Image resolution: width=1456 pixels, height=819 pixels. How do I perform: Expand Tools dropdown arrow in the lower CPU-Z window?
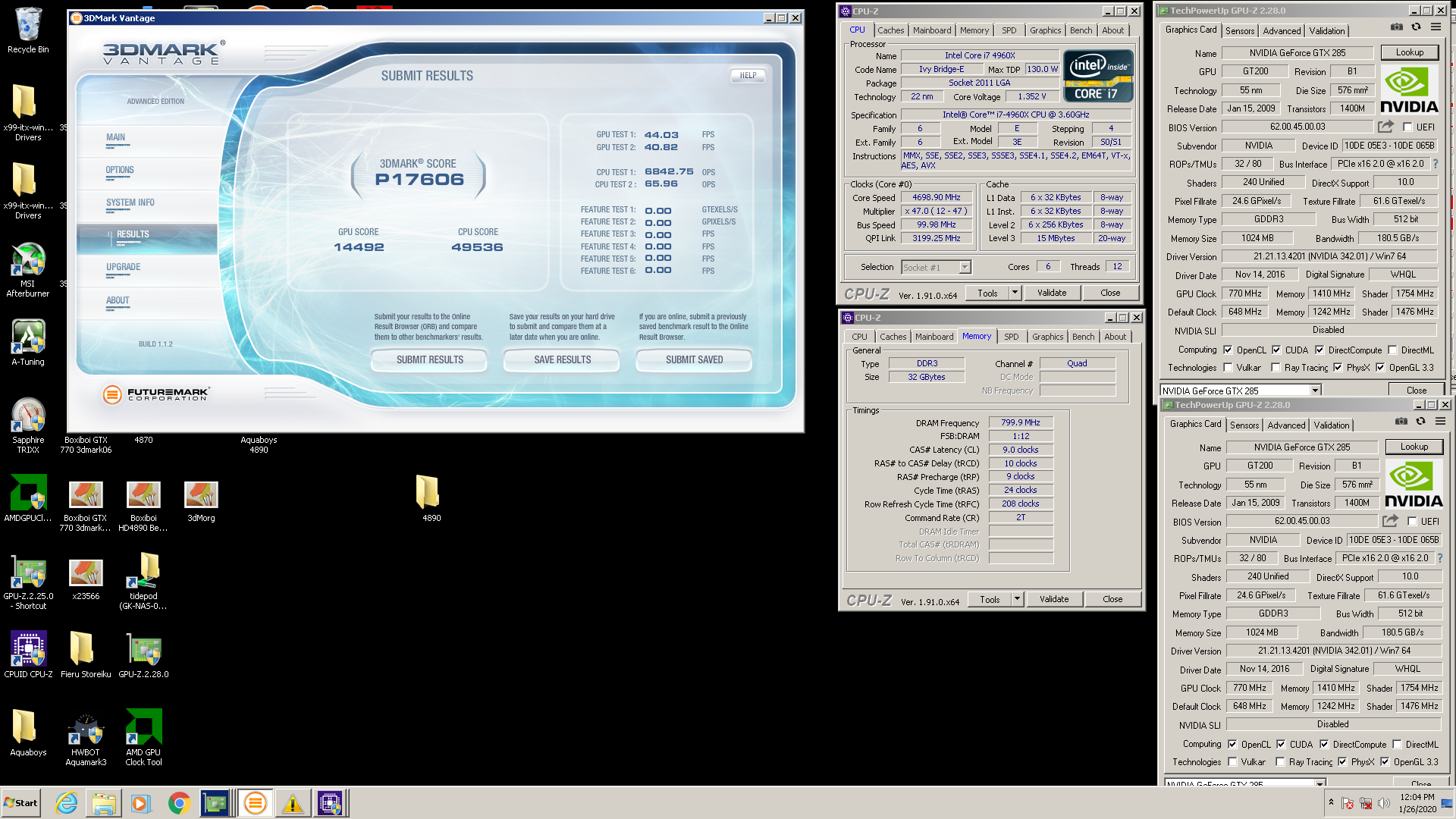pyautogui.click(x=1017, y=599)
